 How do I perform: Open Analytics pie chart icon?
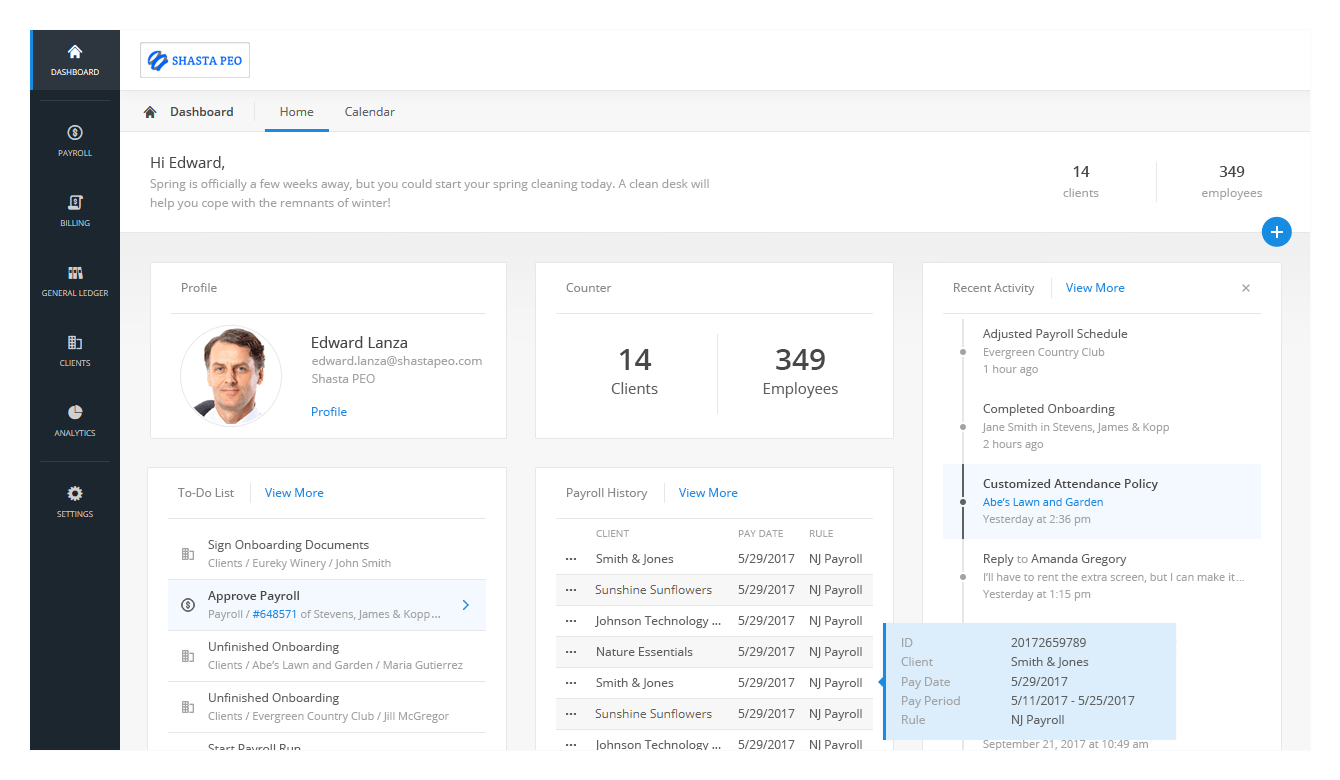[x=75, y=421]
